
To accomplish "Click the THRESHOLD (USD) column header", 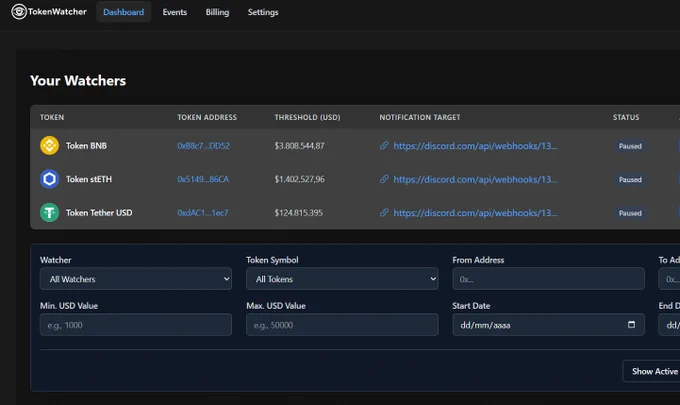I will (x=307, y=117).
